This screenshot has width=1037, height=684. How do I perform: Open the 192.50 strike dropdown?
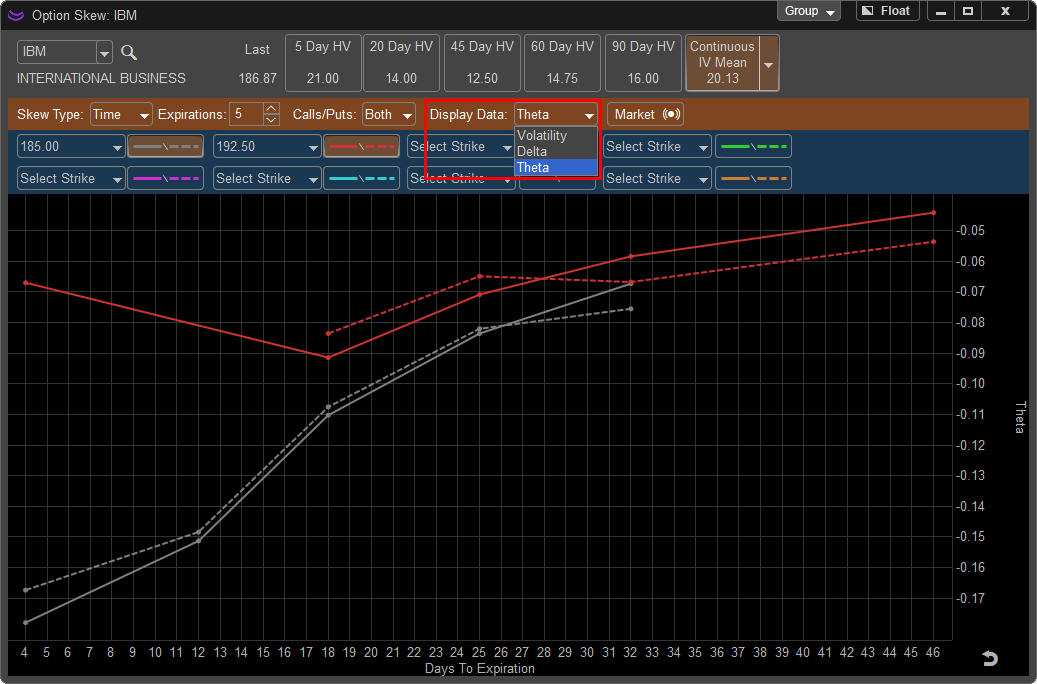[267, 146]
